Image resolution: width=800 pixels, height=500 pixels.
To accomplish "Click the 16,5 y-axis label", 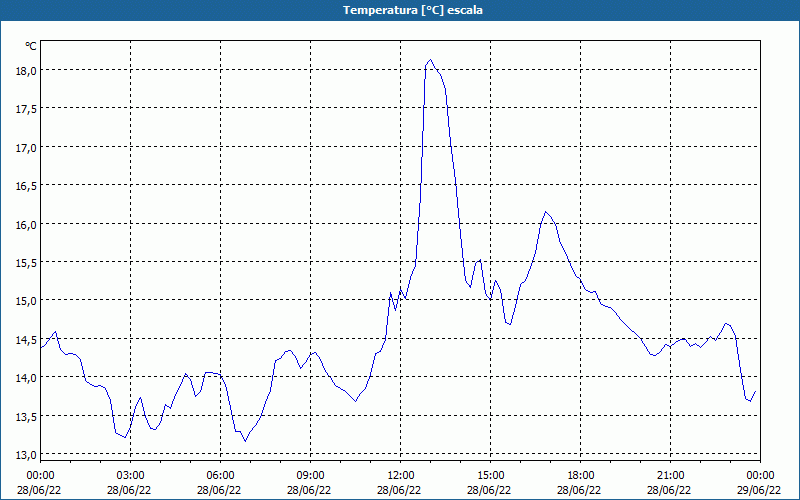I will [27, 186].
